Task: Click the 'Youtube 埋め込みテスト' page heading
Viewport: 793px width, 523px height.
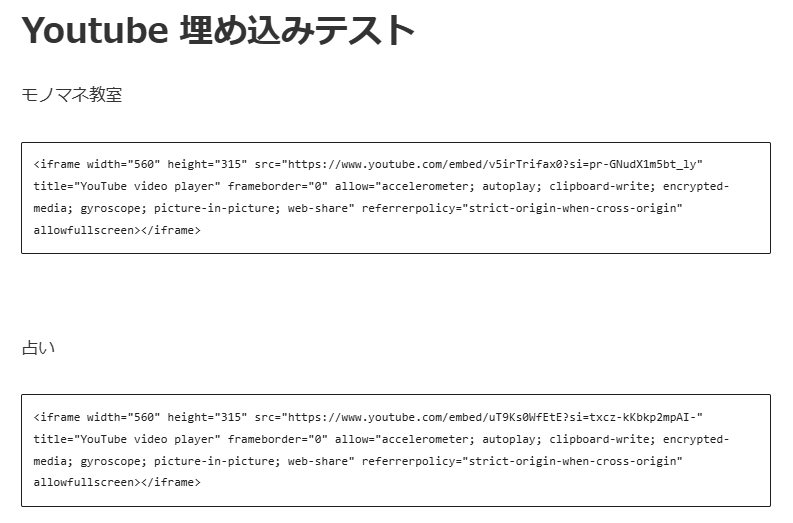Action: tap(217, 30)
